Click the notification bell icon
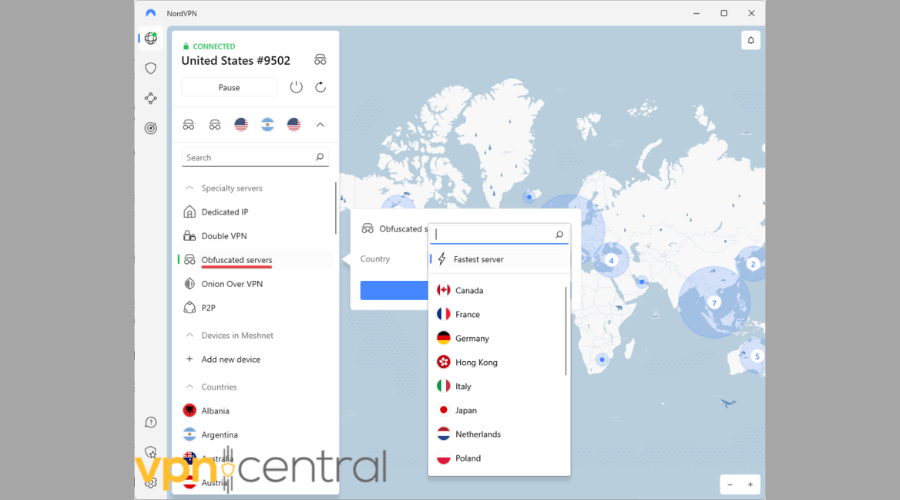 [x=750, y=40]
